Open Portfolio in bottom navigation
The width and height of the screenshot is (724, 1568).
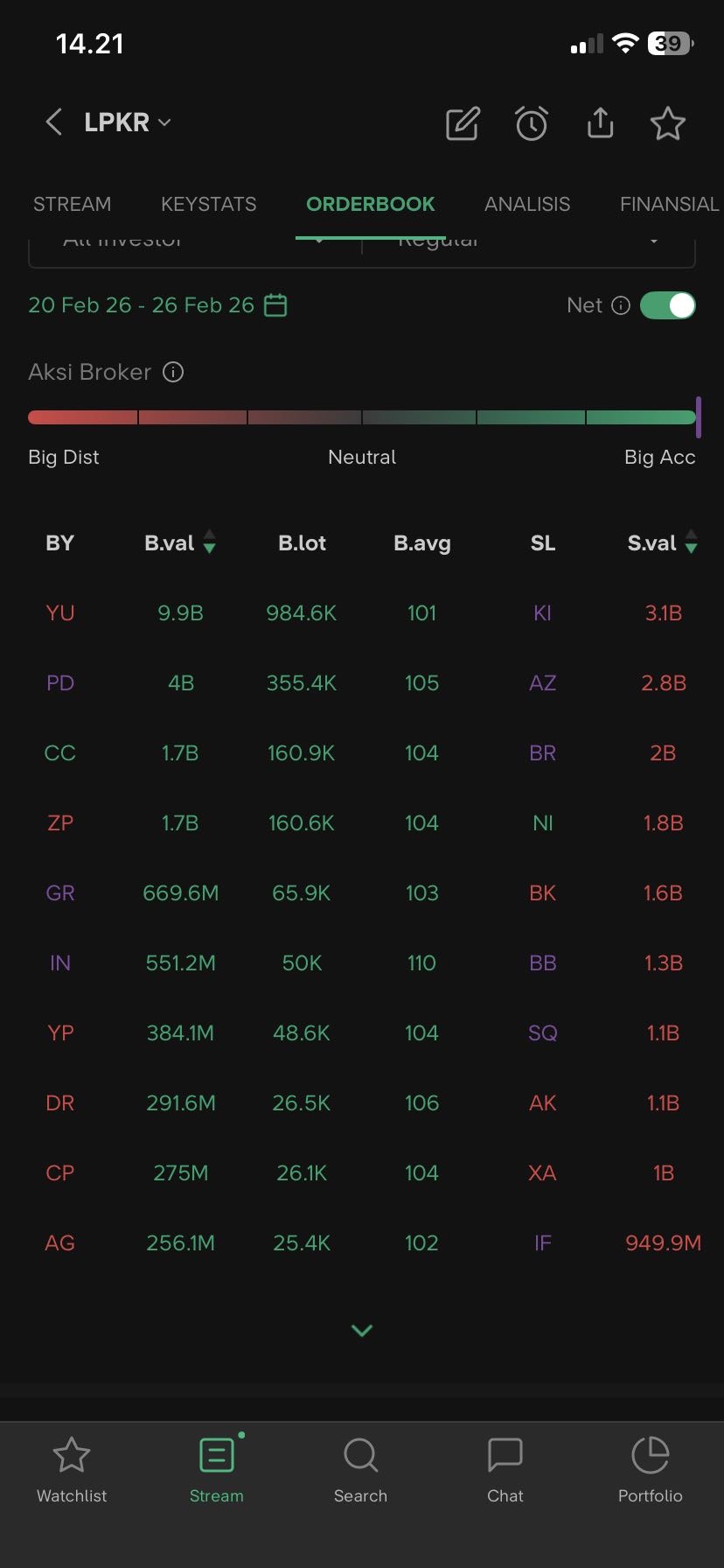[650, 1470]
